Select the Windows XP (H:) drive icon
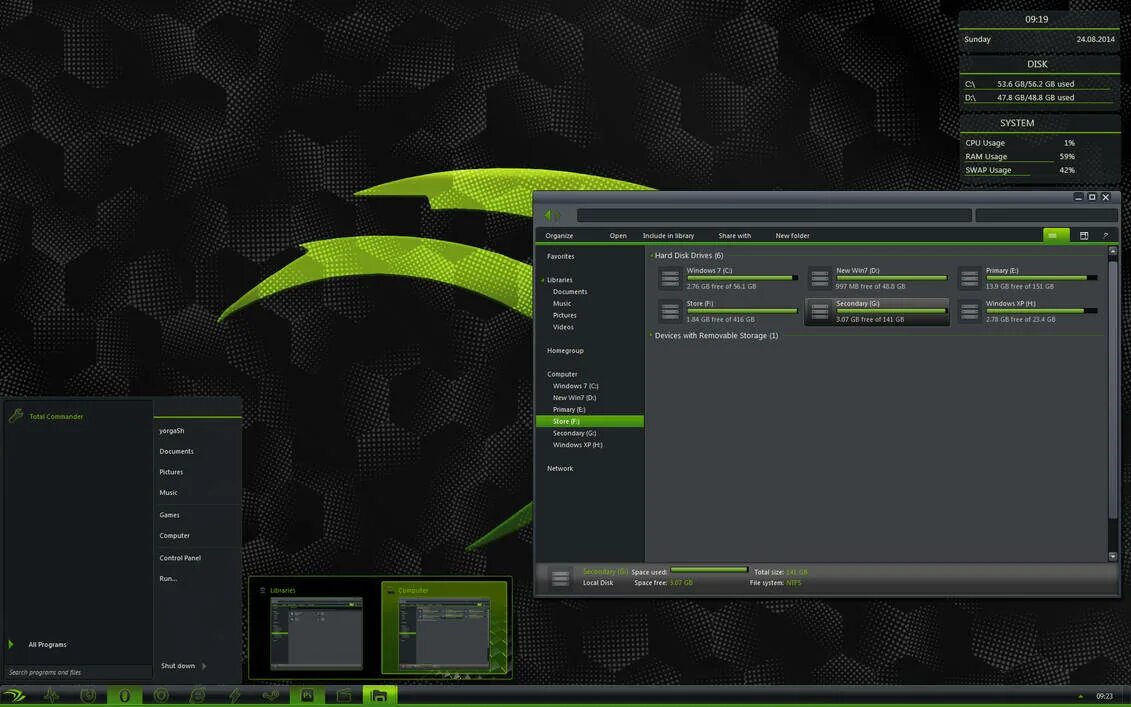Image resolution: width=1131 pixels, height=707 pixels. pyautogui.click(x=969, y=311)
